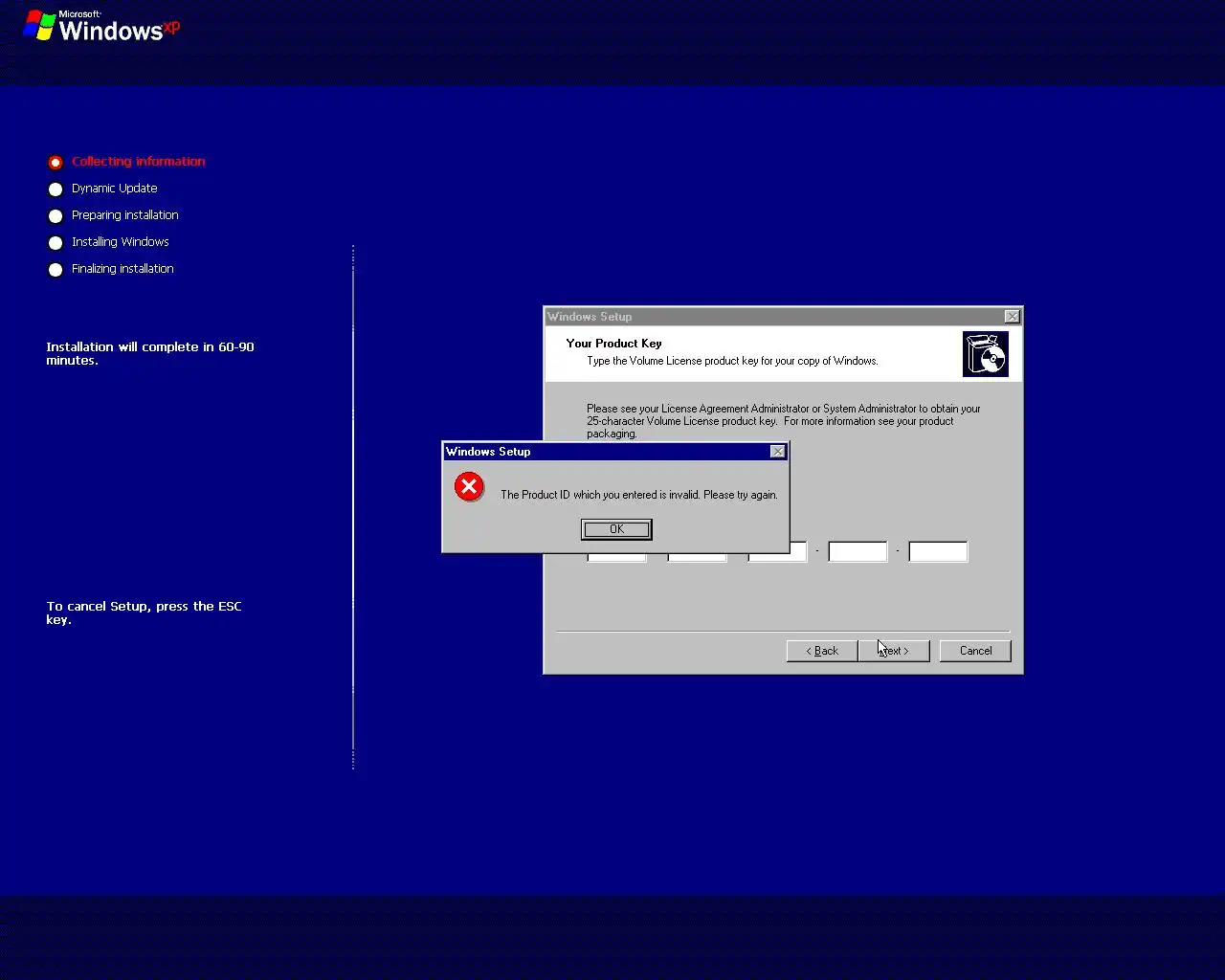
Task: Click the Next button in the Product Key wizard
Action: pyautogui.click(x=894, y=651)
